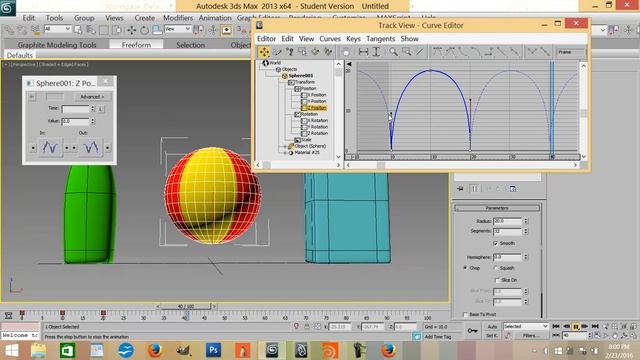Toggle Set Key mode button
640x360 pixels.
(x=492, y=336)
